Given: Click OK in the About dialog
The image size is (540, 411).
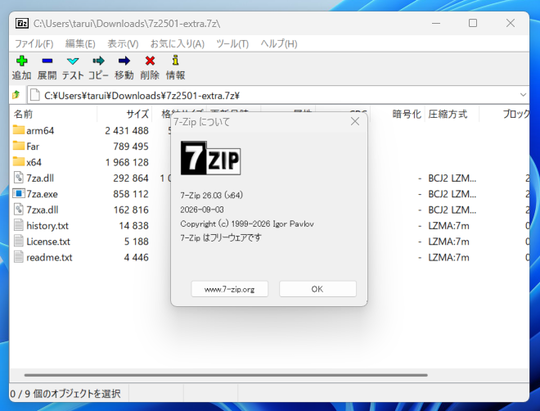Looking at the screenshot, I should tap(318, 289).
